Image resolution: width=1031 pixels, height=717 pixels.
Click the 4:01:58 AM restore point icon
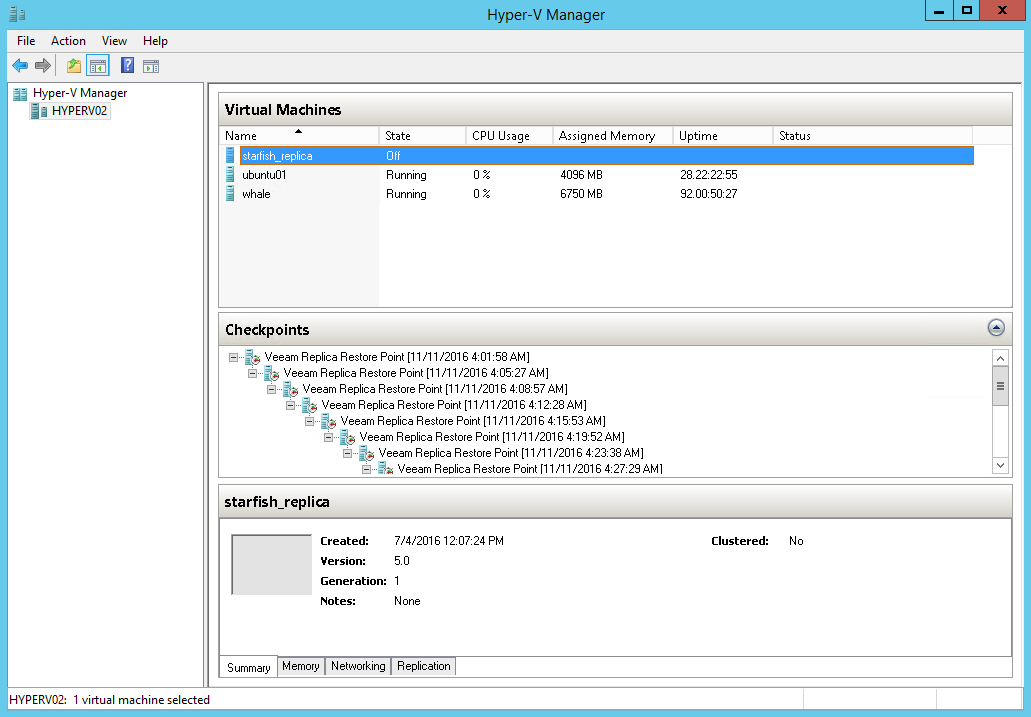252,357
